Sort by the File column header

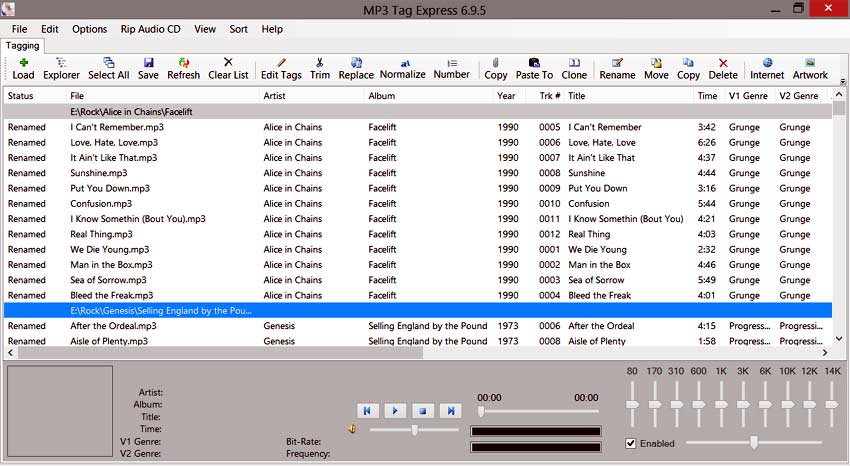pyautogui.click(x=163, y=96)
